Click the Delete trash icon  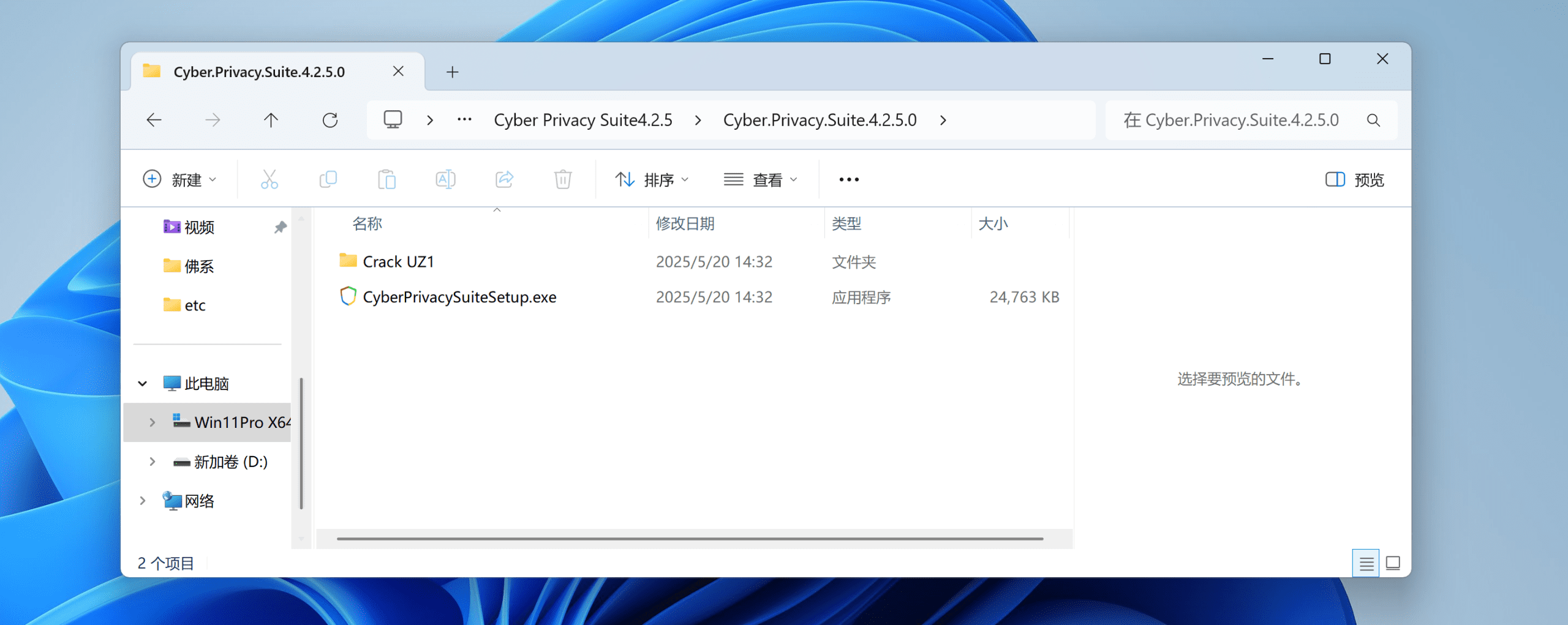pos(562,179)
